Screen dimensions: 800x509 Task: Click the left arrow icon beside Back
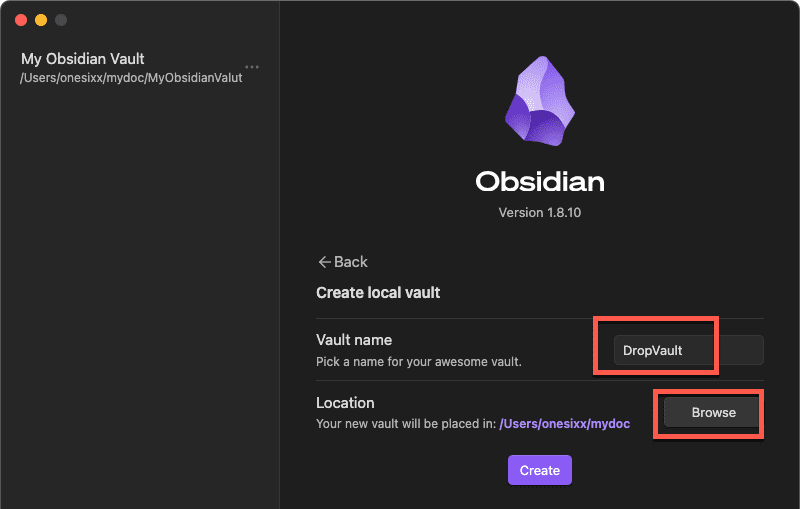pos(324,262)
